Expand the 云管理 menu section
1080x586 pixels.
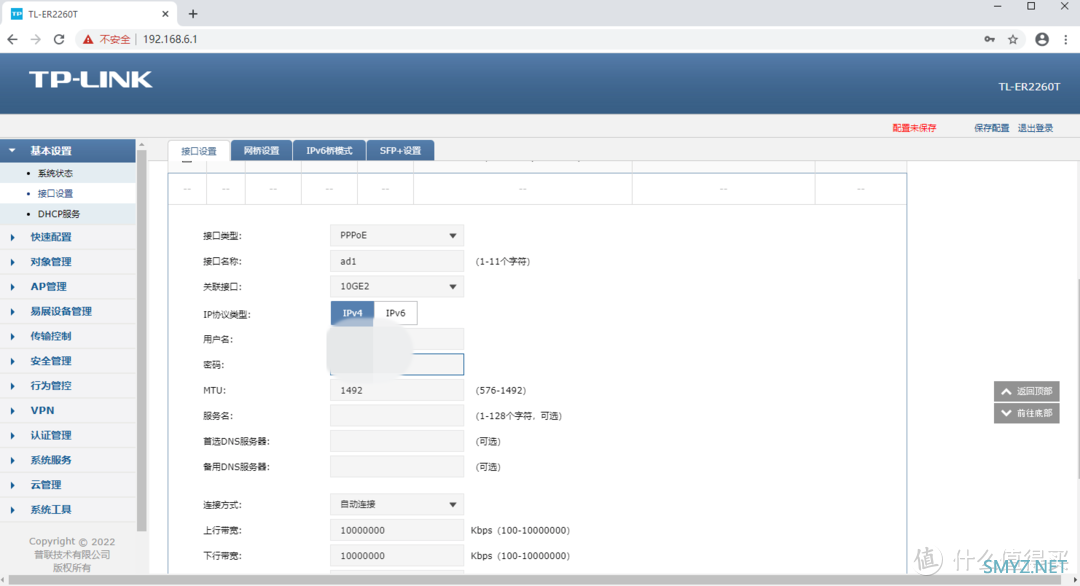click(68, 485)
